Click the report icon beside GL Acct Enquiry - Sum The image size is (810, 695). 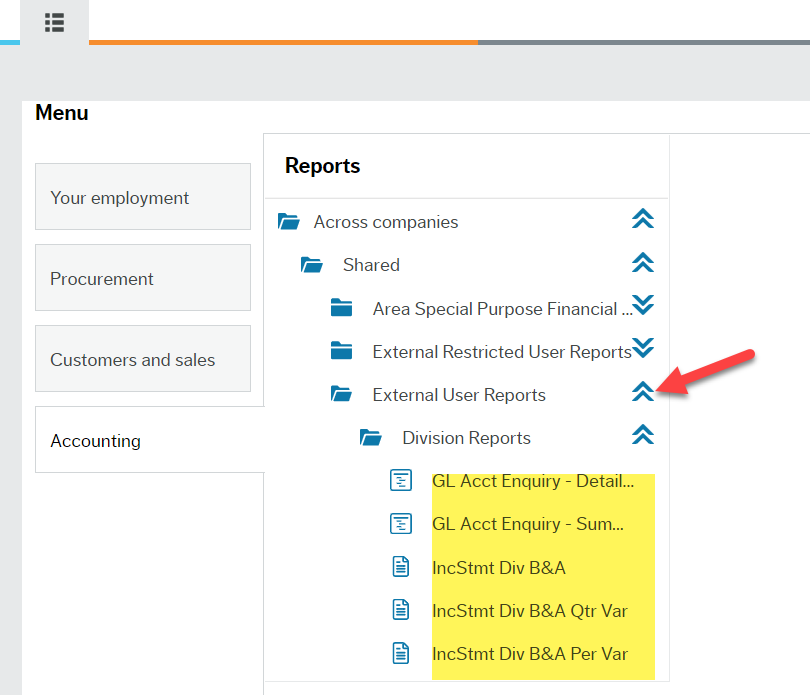[x=401, y=523]
